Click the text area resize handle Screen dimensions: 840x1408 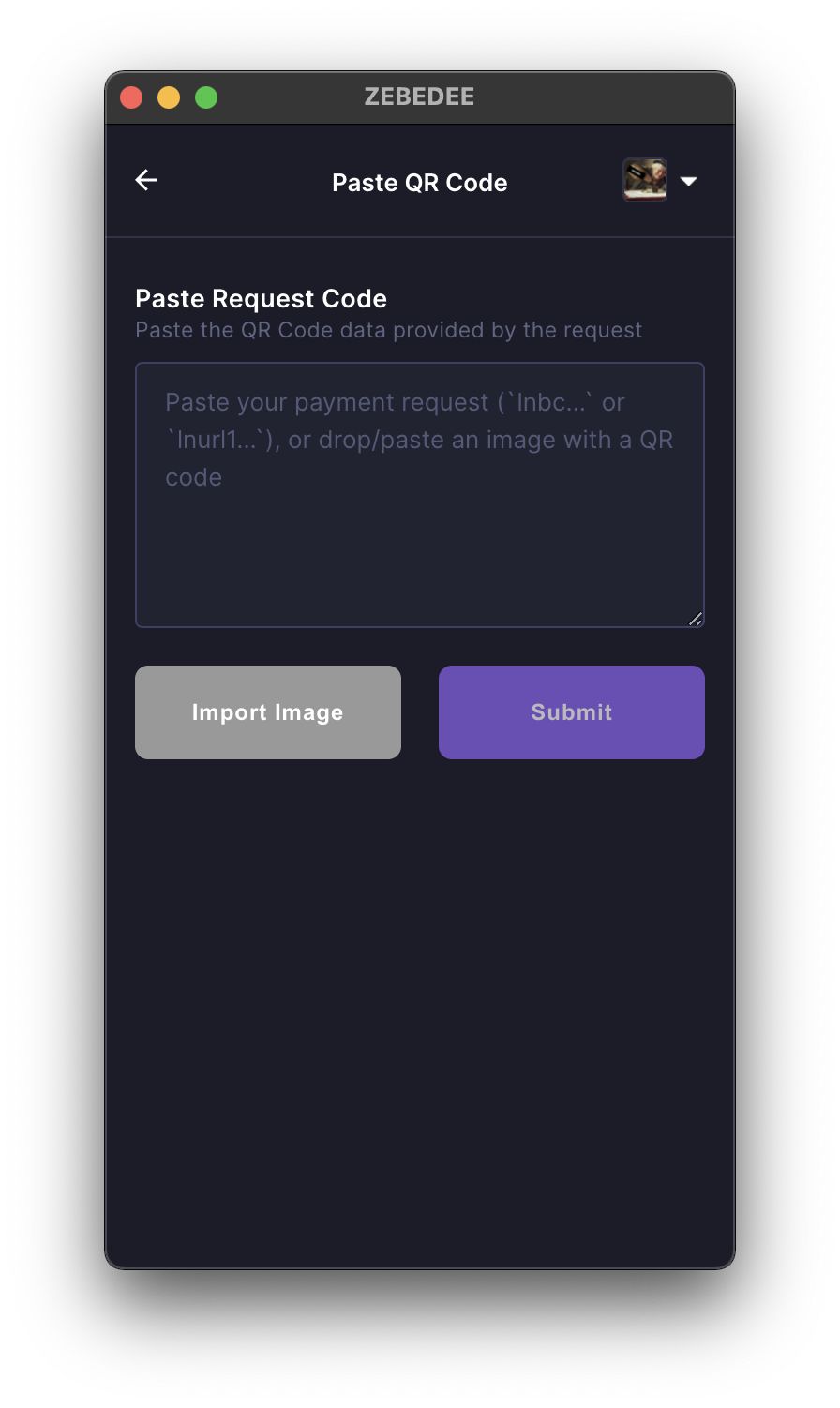pos(696,619)
